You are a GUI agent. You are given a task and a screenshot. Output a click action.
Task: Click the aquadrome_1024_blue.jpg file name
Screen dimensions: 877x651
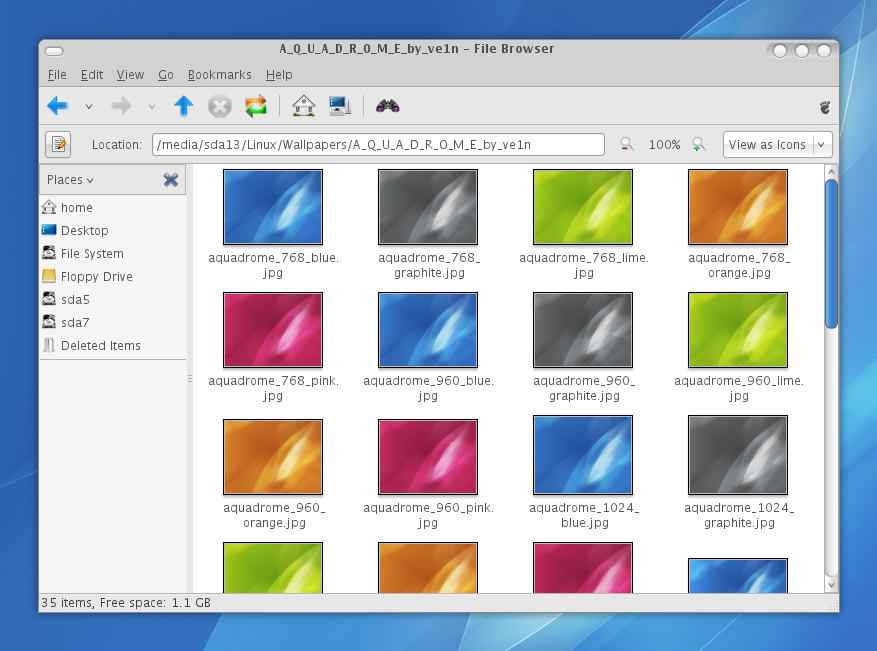pos(584,515)
